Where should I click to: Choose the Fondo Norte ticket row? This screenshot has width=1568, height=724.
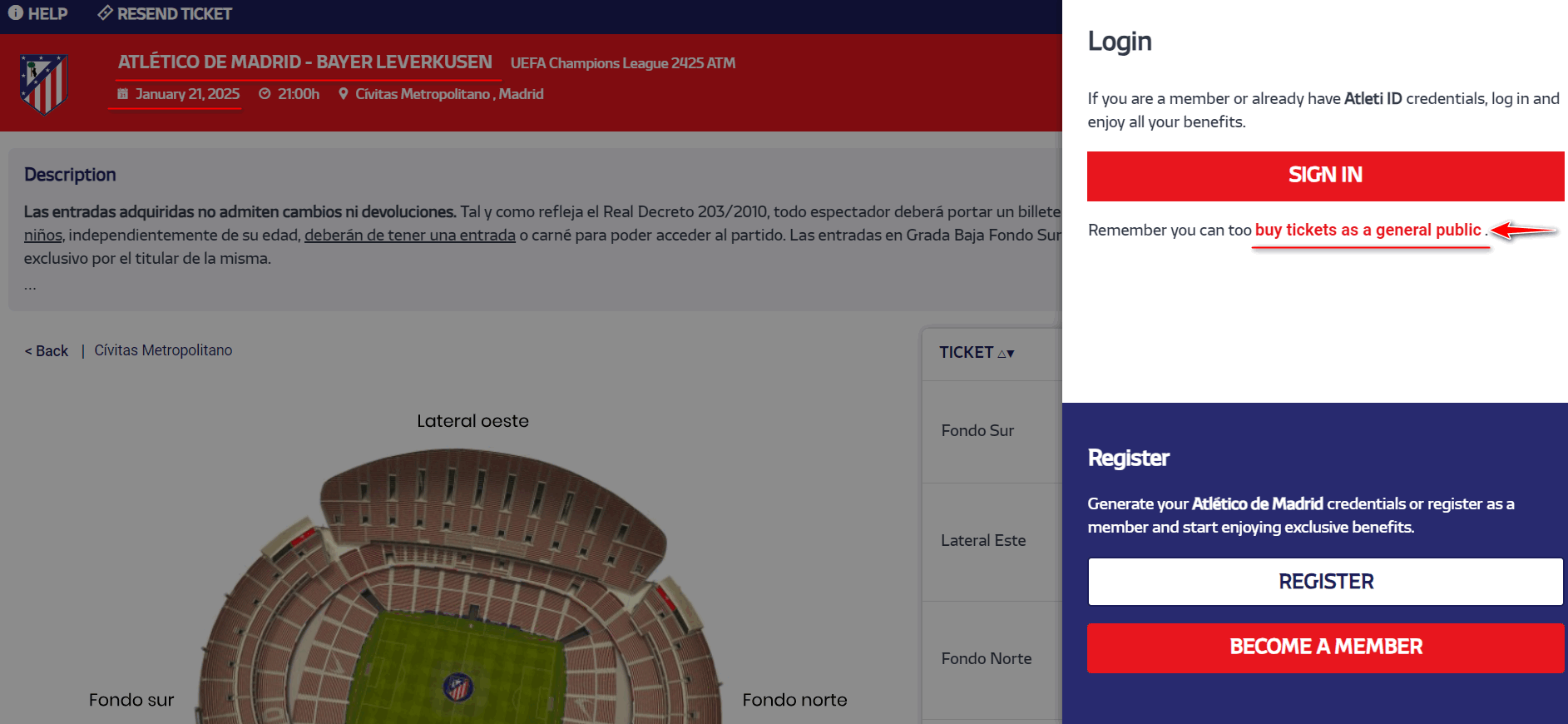986,658
